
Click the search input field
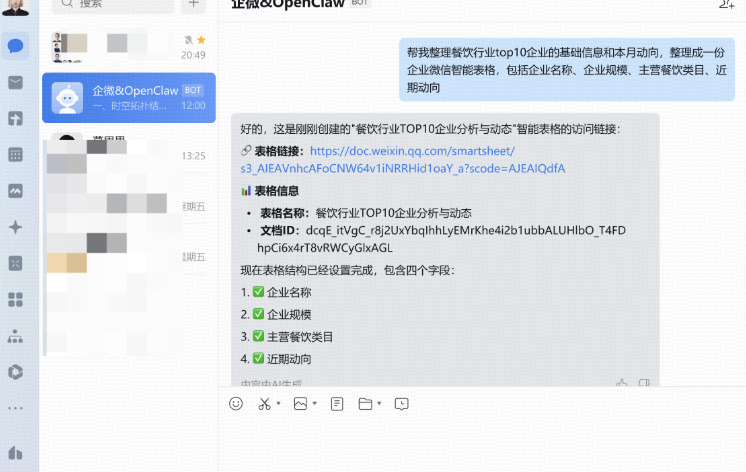point(112,5)
